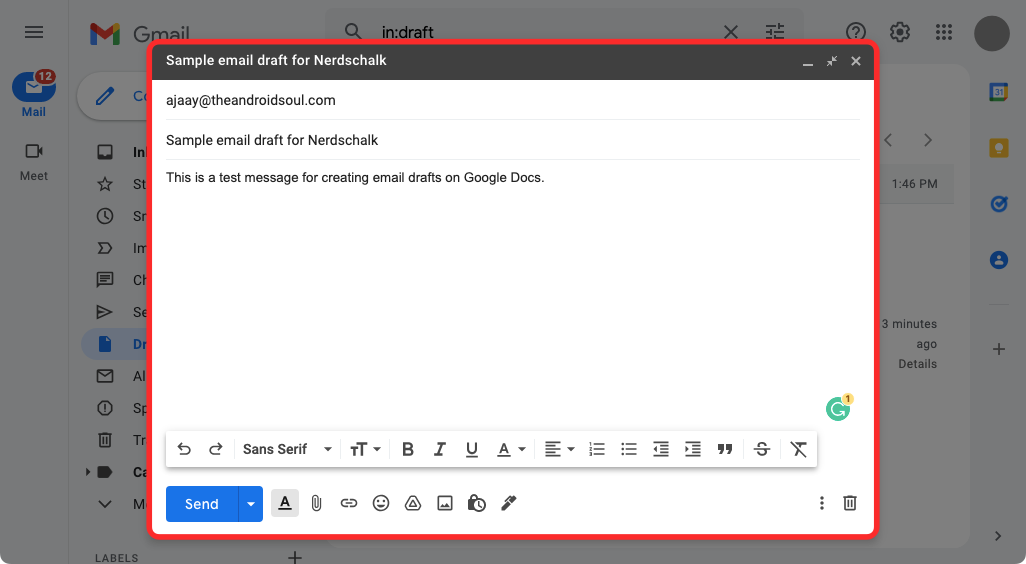
Task: Open more options three-dot menu in compose
Action: click(x=822, y=503)
